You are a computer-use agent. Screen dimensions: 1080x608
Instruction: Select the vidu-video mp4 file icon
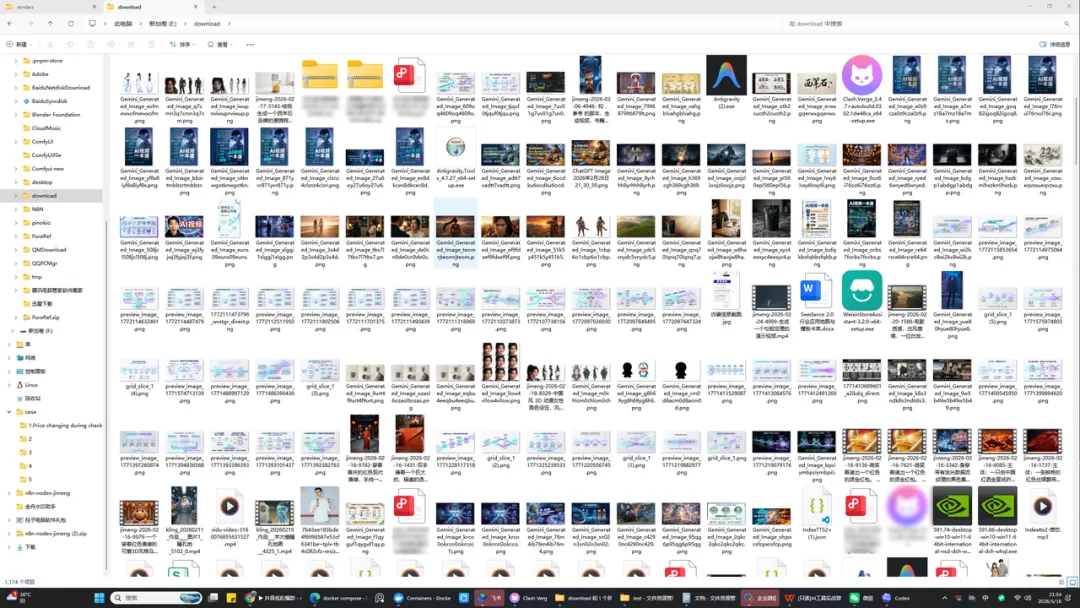click(229, 507)
